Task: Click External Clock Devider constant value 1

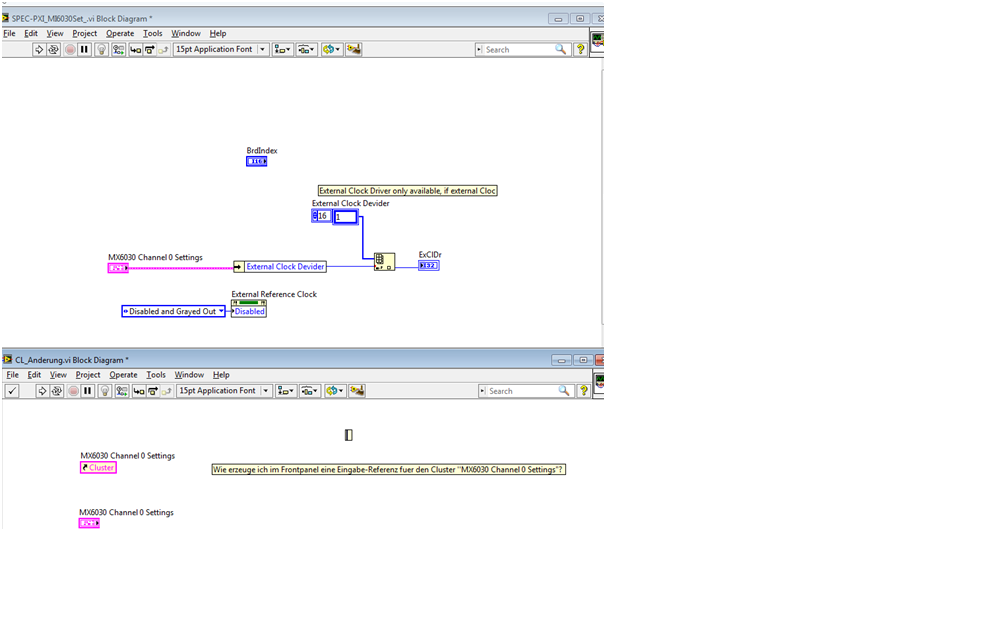Action: click(345, 217)
